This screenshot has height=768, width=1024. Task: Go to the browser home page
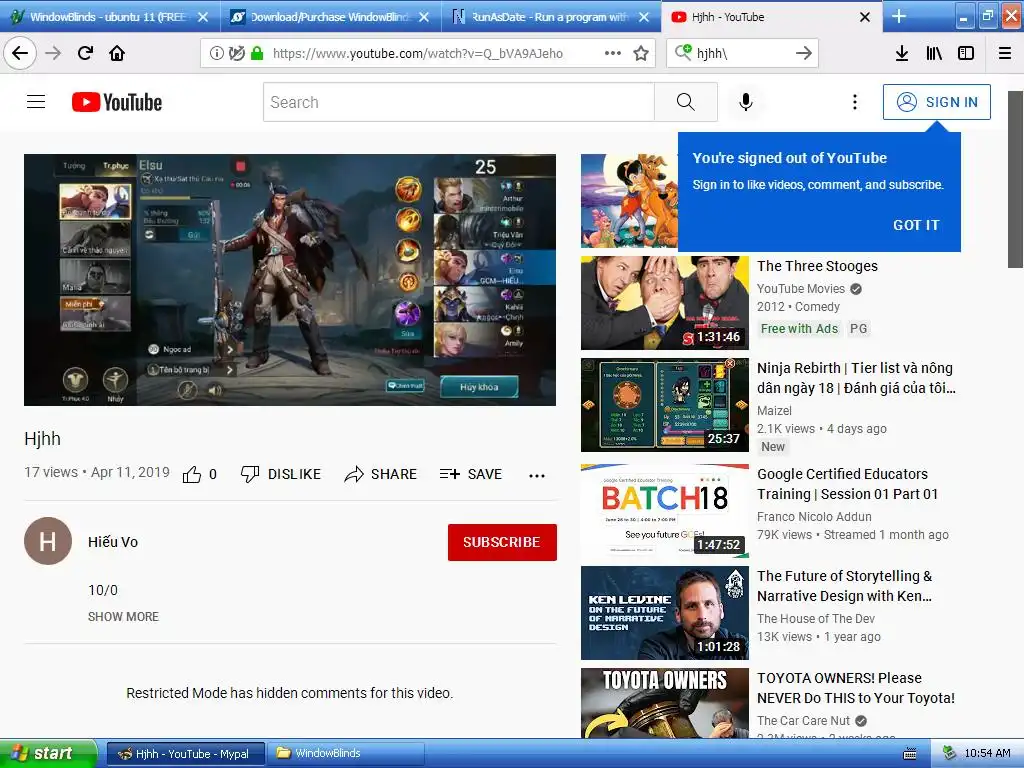[117, 54]
